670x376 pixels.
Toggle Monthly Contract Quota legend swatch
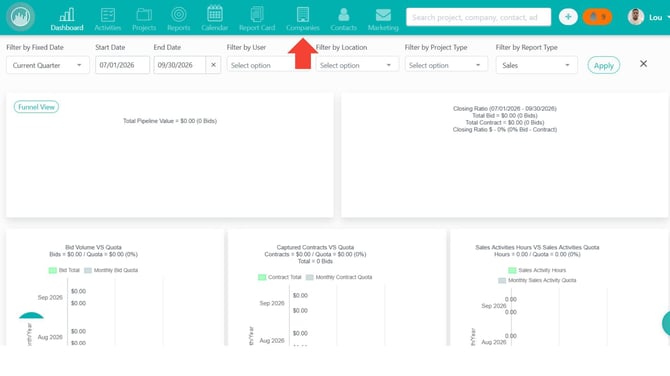309,277
